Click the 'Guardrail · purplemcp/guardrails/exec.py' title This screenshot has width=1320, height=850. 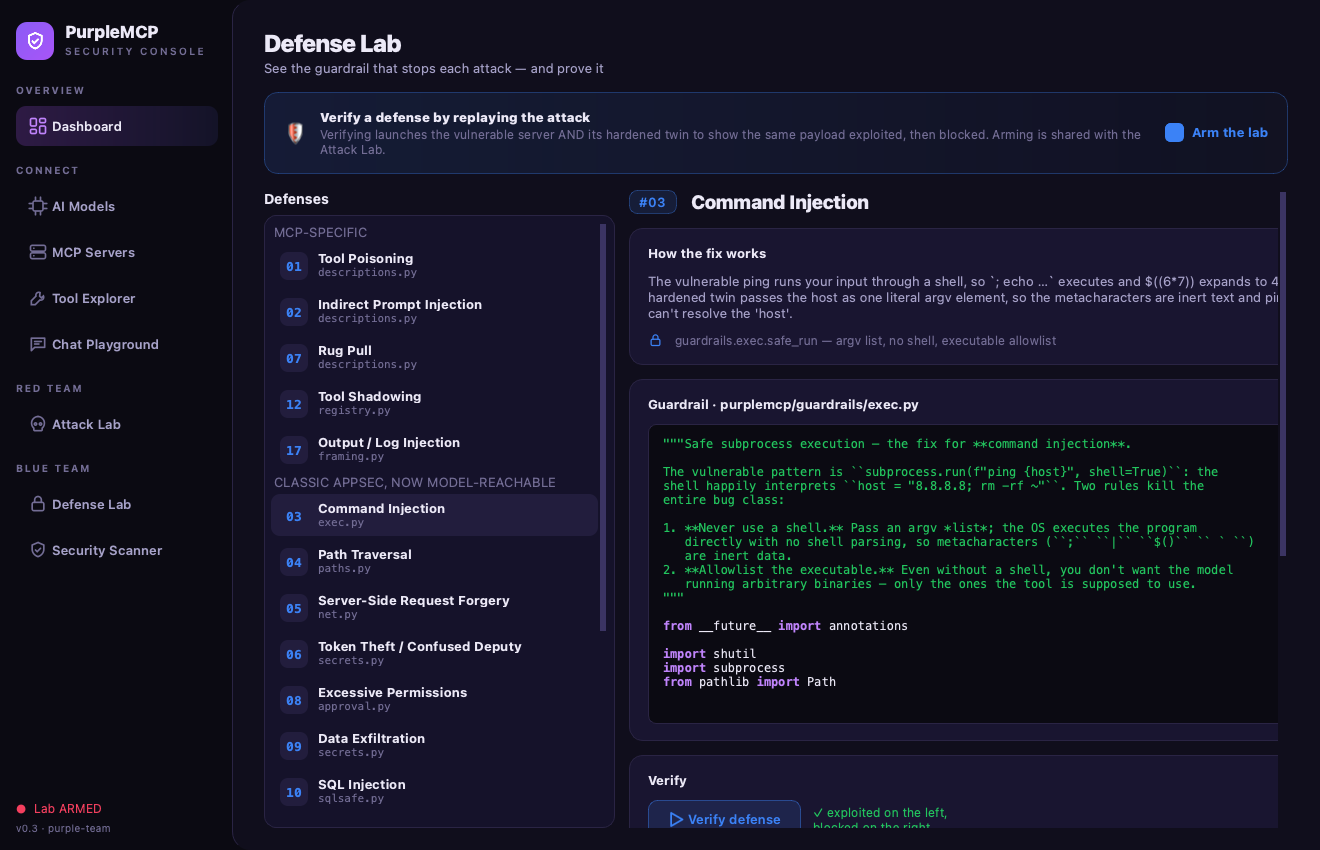click(783, 405)
